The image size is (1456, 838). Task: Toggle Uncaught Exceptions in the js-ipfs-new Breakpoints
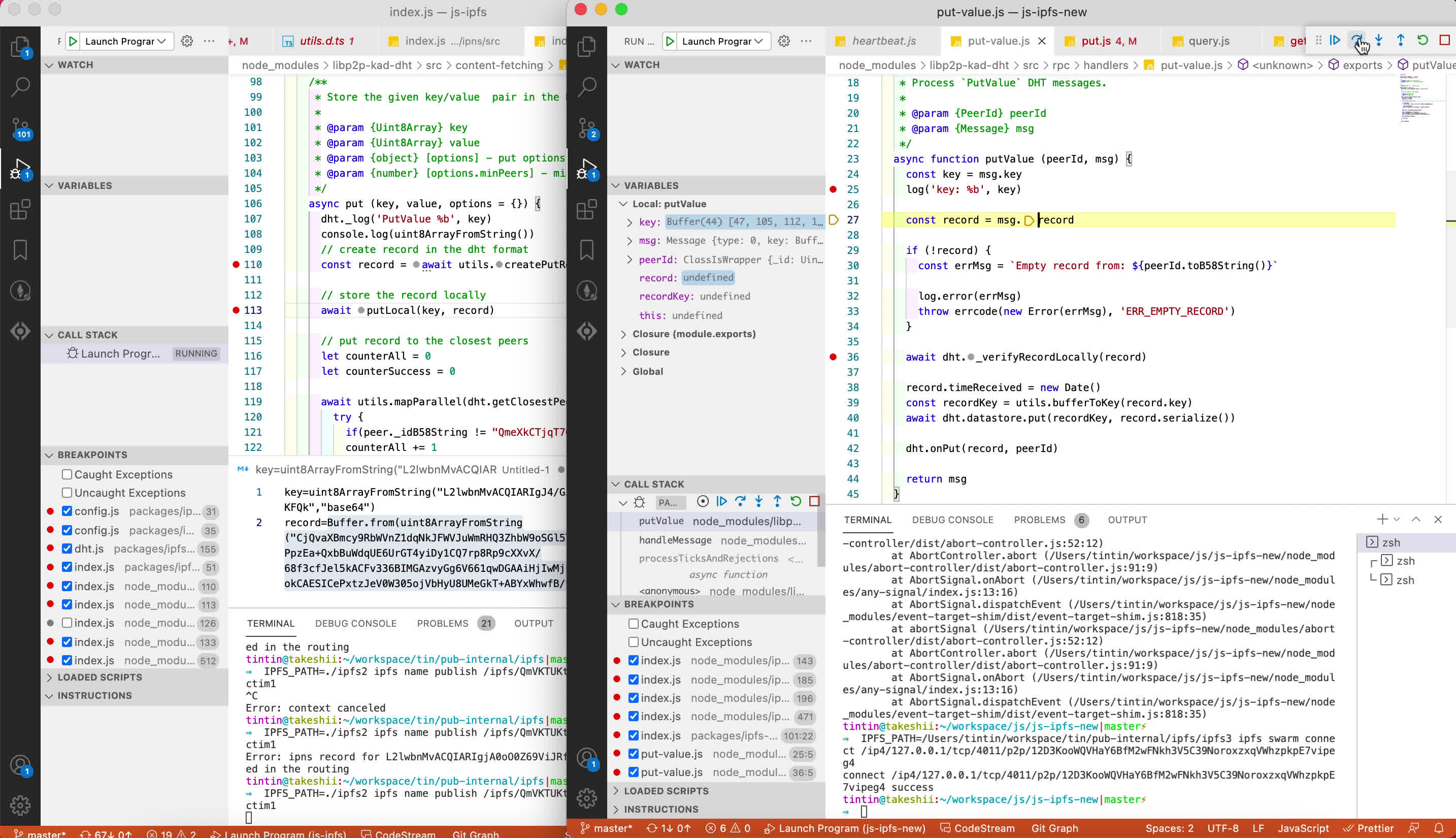(x=634, y=642)
